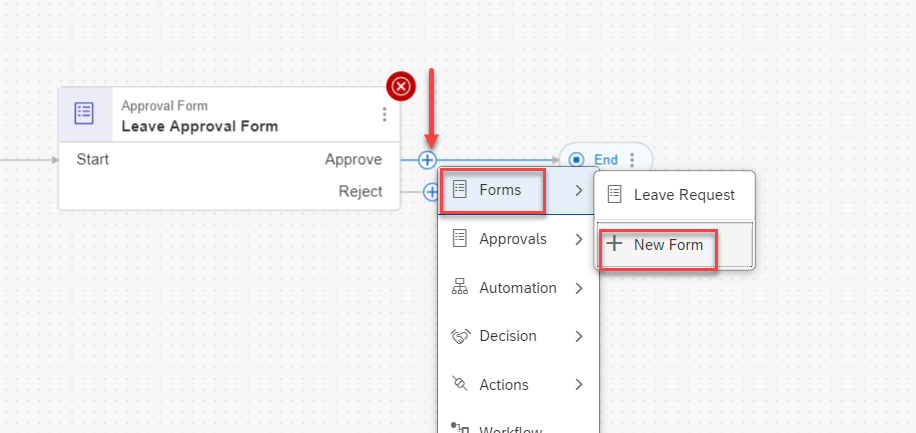Click the red error indicator badge
The image size is (916, 433).
[x=401, y=86]
